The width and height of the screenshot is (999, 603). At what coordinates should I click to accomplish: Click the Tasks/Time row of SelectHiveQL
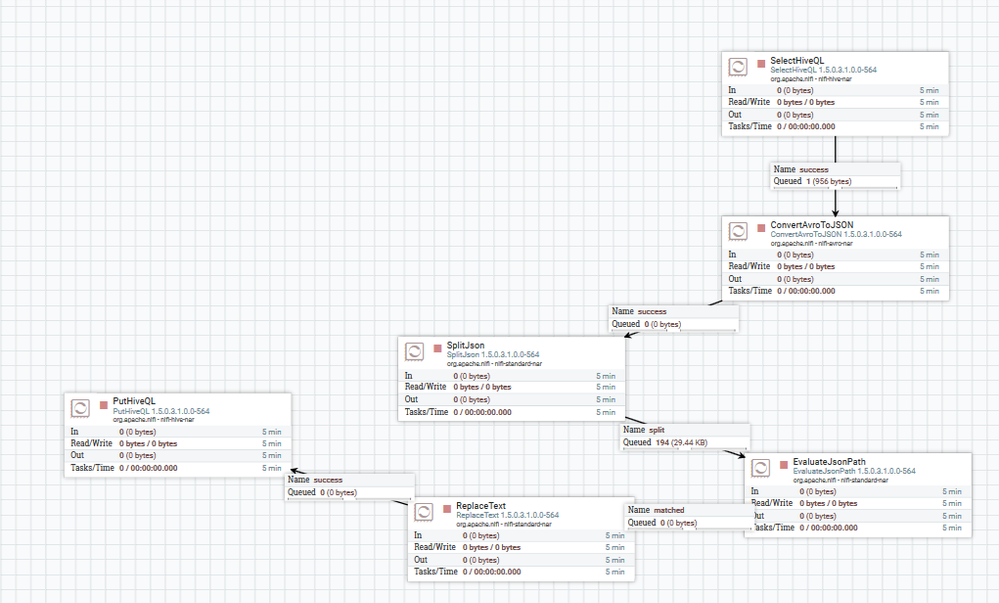coord(835,126)
